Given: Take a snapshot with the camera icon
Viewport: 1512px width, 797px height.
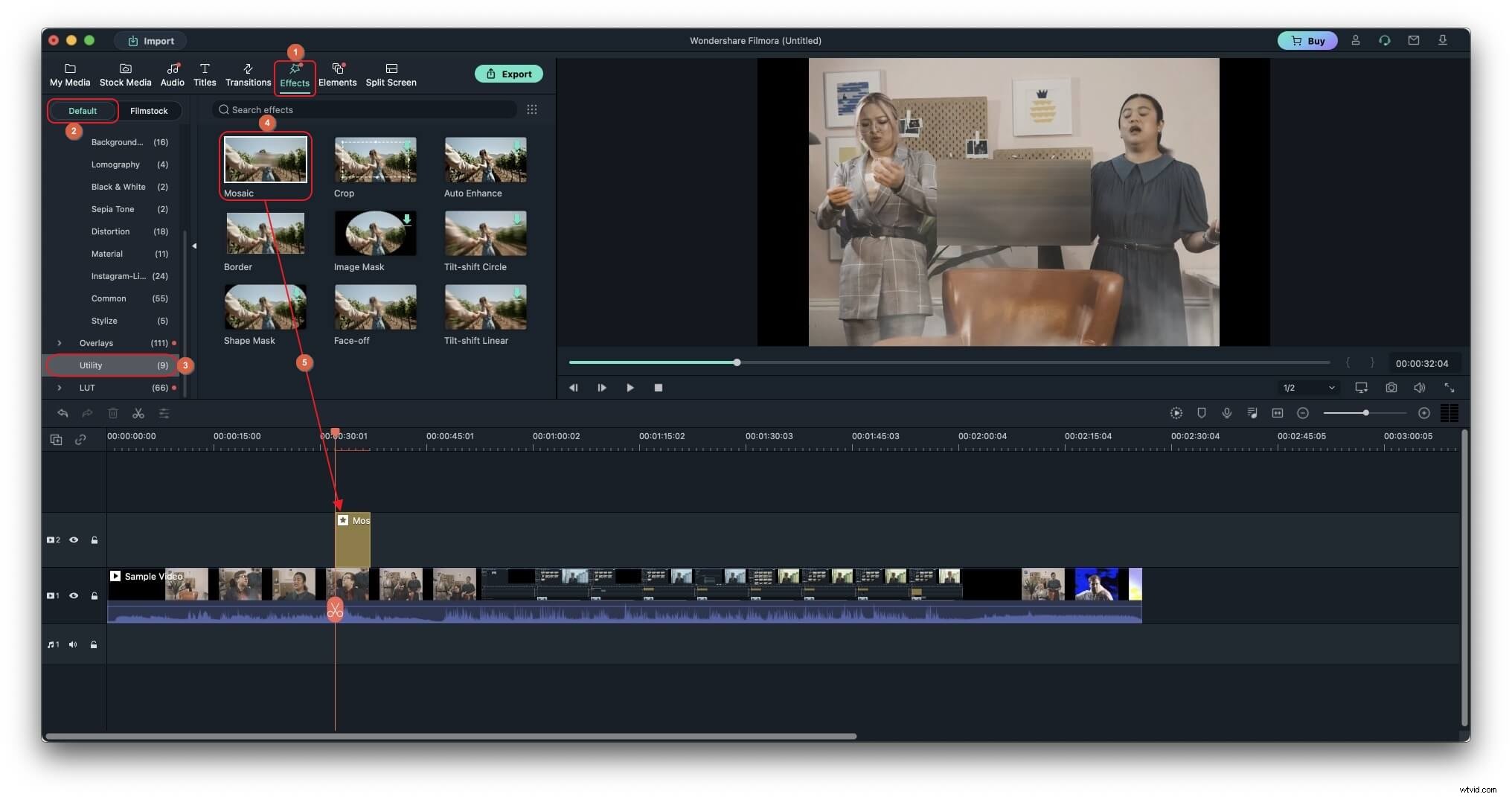Looking at the screenshot, I should pyautogui.click(x=1391, y=387).
